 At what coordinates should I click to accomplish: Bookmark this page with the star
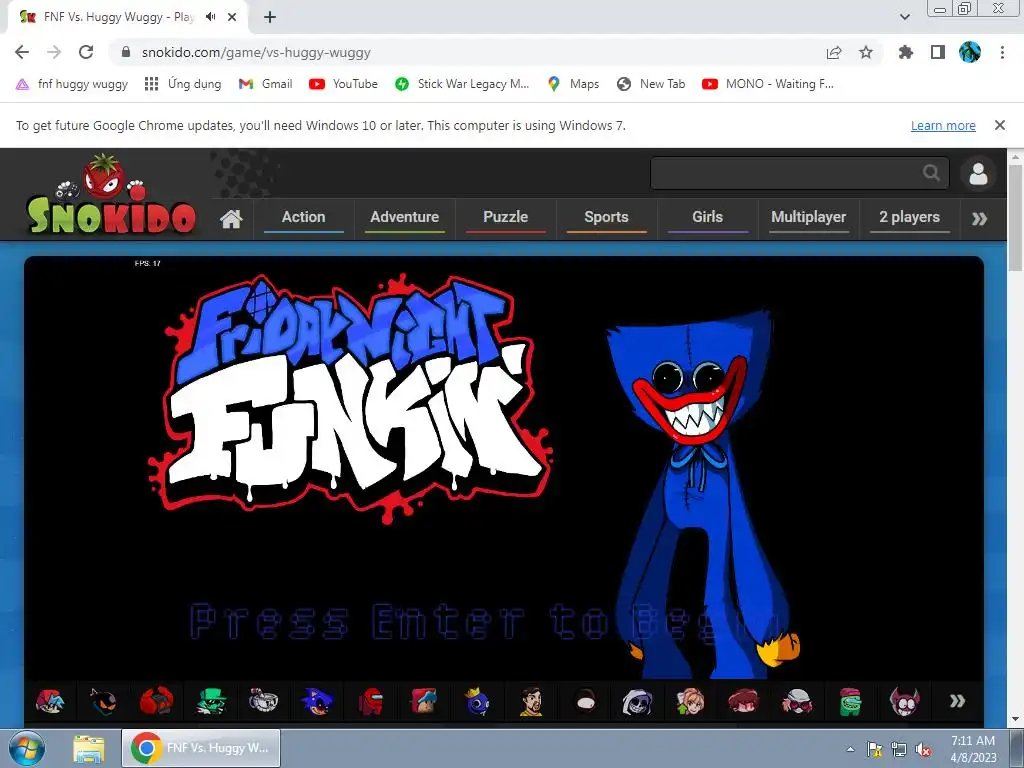tap(866, 52)
